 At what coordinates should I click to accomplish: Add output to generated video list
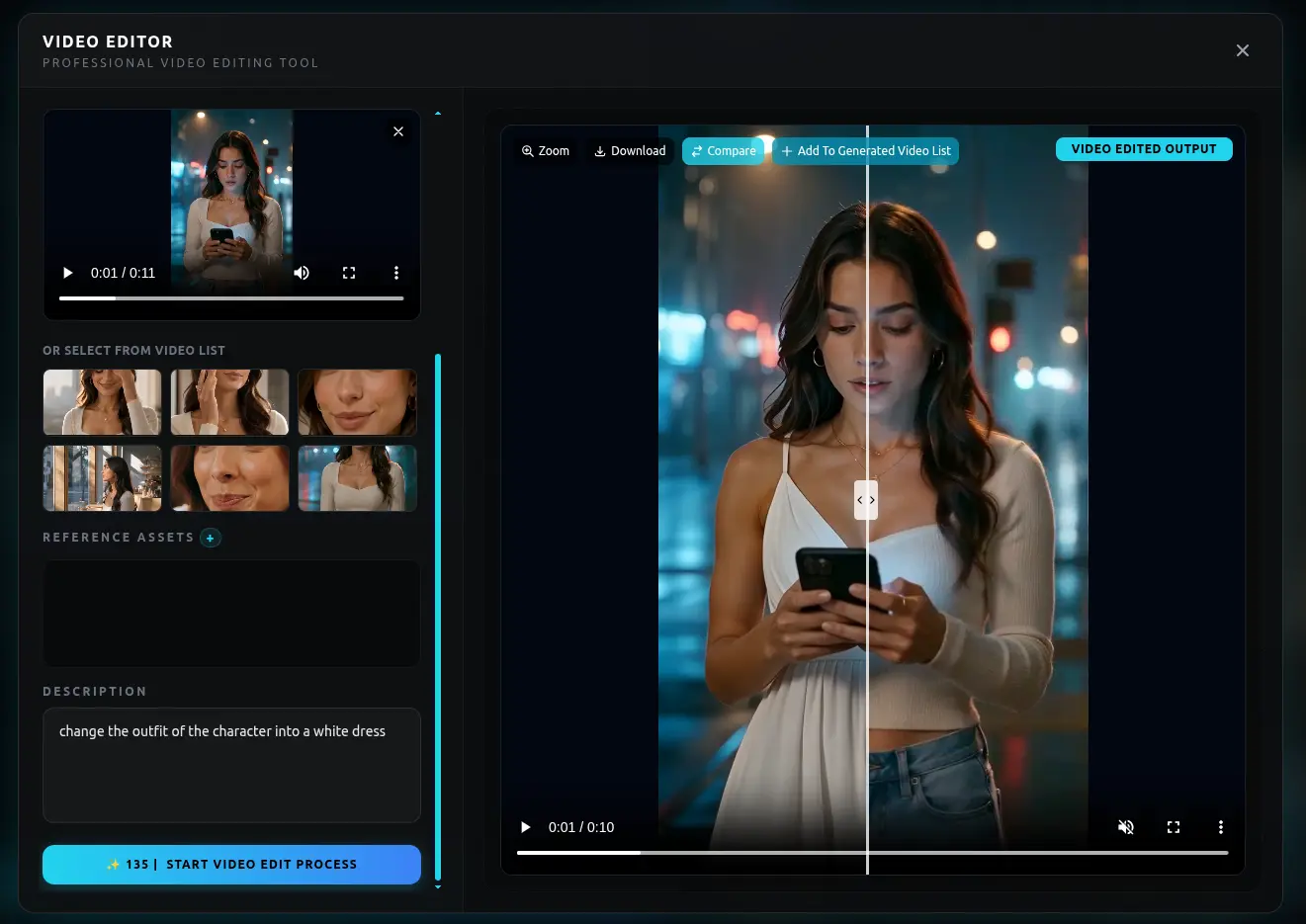pos(866,151)
